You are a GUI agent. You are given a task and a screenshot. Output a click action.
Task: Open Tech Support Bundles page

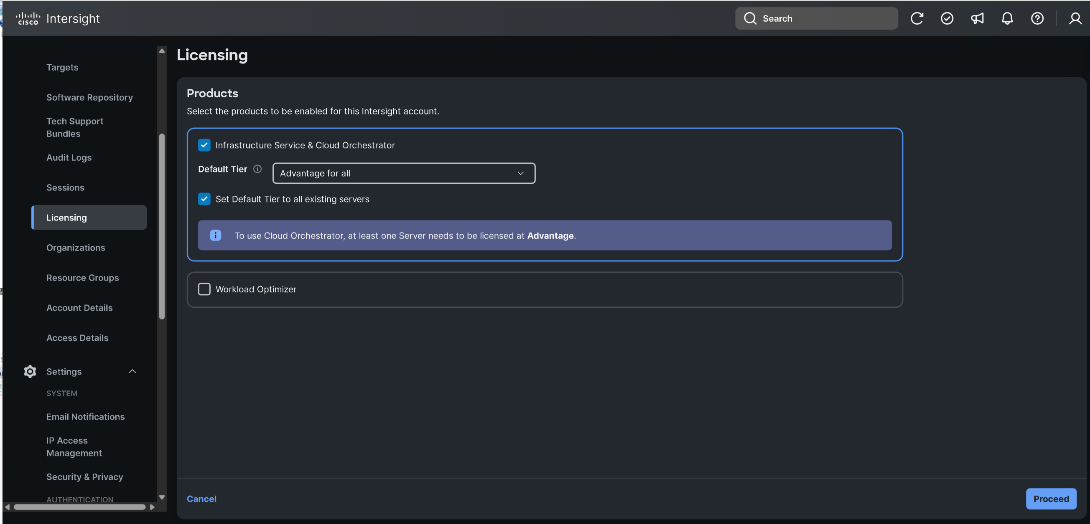pyautogui.click(x=75, y=127)
